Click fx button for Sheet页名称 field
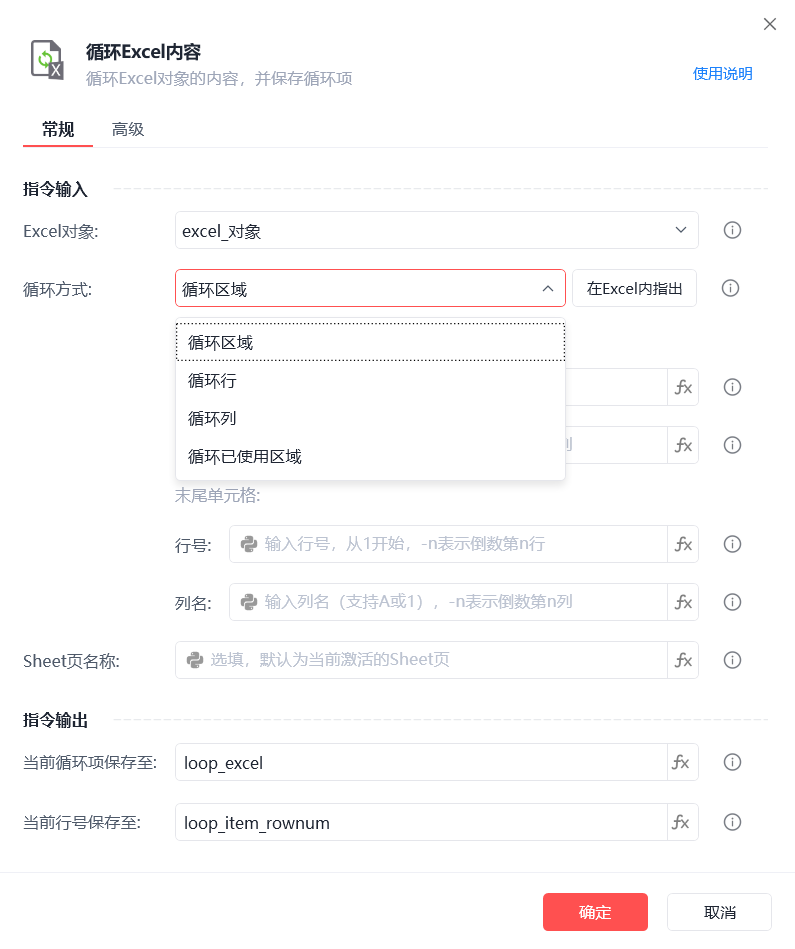795x949 pixels. (683, 660)
